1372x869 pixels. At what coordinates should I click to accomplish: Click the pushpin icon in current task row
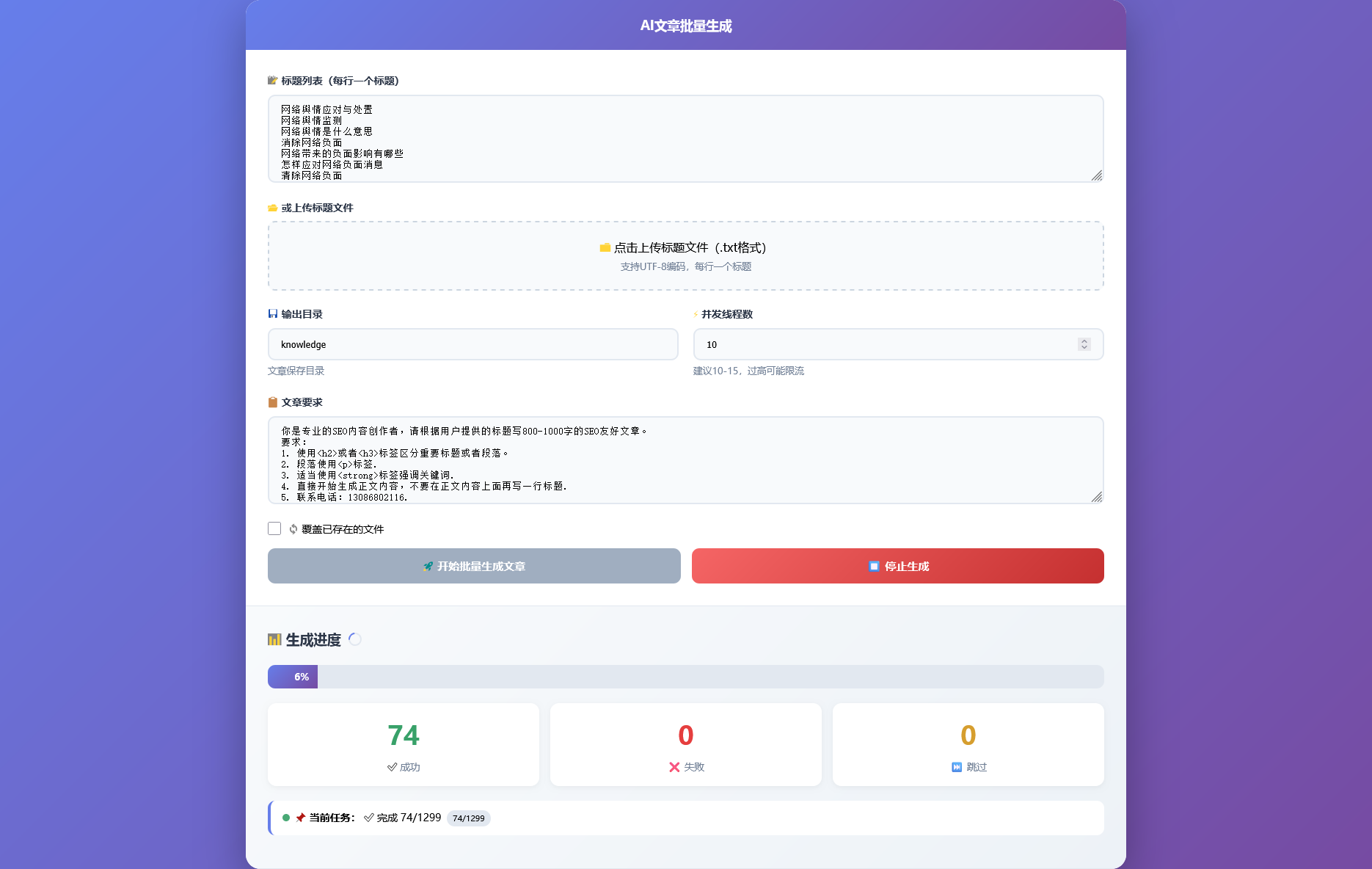tap(300, 818)
